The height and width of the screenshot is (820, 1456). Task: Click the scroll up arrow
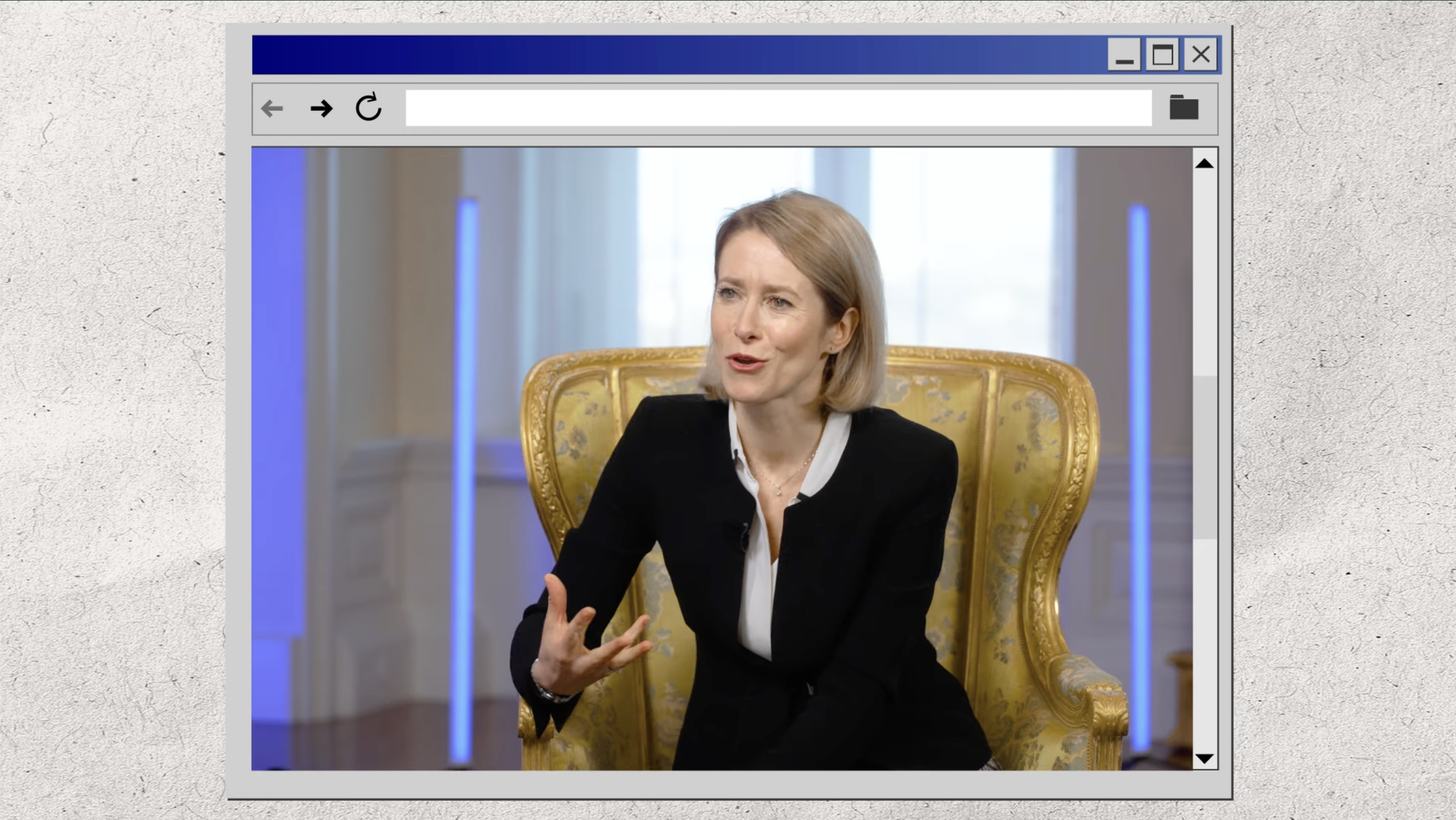point(1204,164)
